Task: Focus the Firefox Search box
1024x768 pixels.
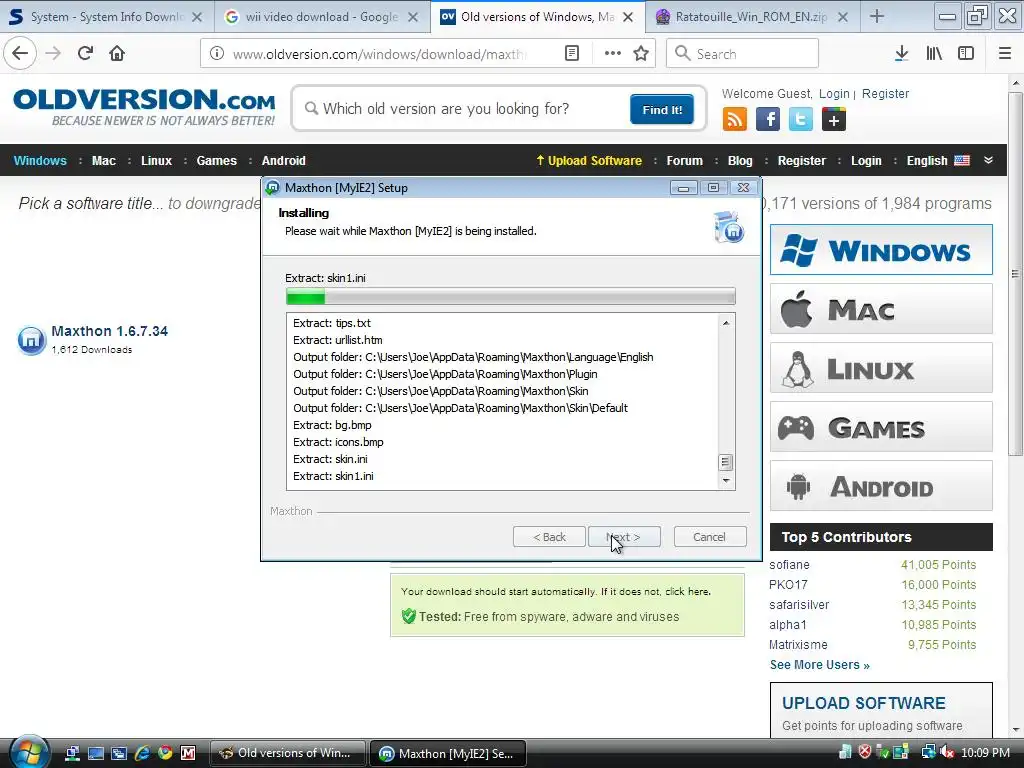Action: [743, 54]
